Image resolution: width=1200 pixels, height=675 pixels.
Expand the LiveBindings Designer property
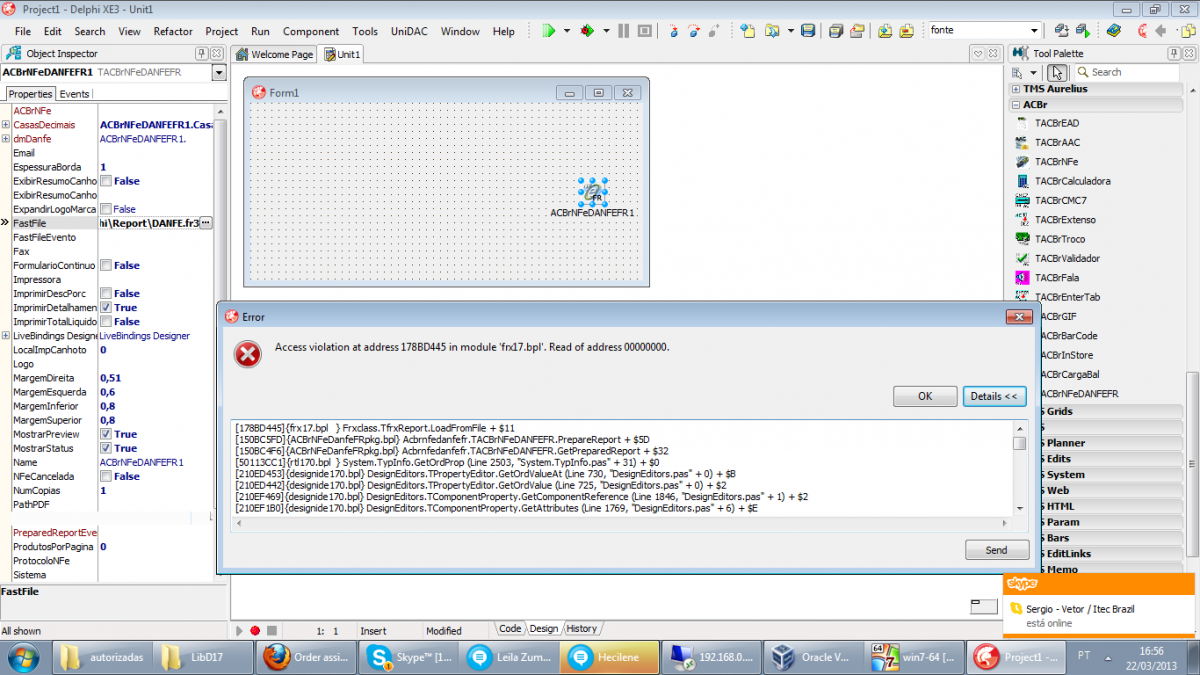(x=6, y=336)
